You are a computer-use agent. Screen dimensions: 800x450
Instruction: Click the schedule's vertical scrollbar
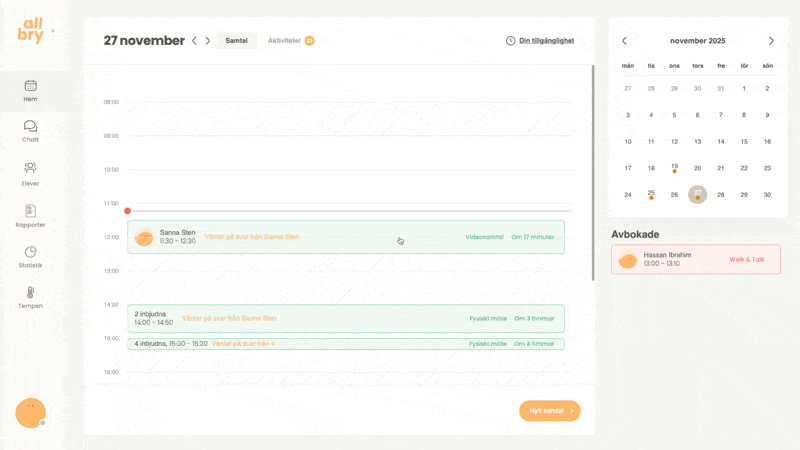593,170
